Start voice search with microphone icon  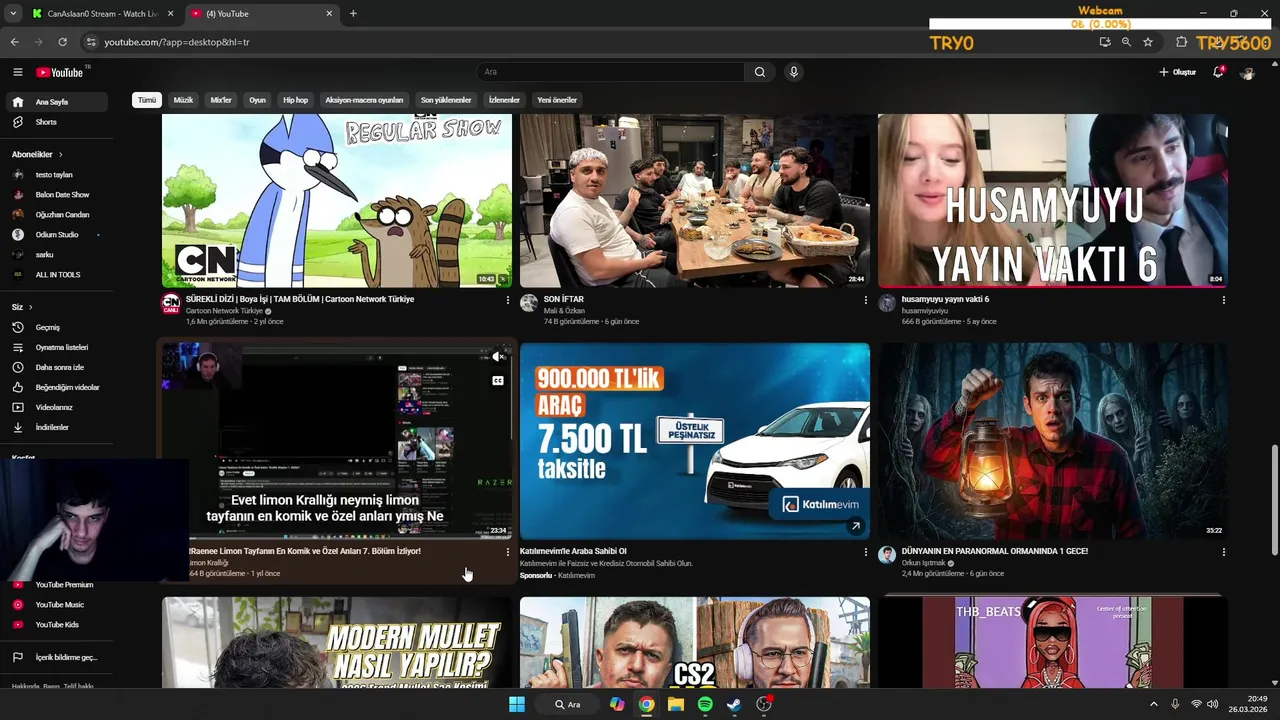coord(794,72)
